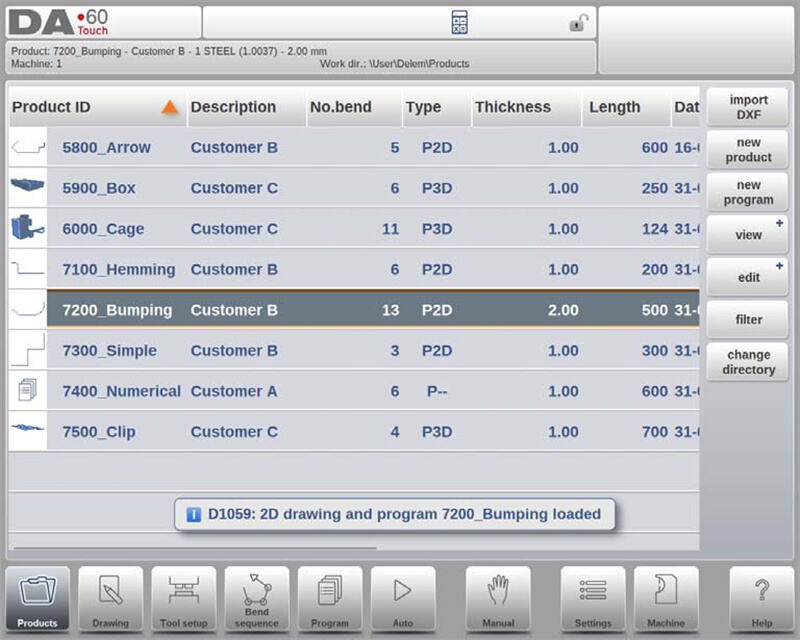The height and width of the screenshot is (640, 800).
Task: Start Auto mode
Action: click(x=403, y=599)
